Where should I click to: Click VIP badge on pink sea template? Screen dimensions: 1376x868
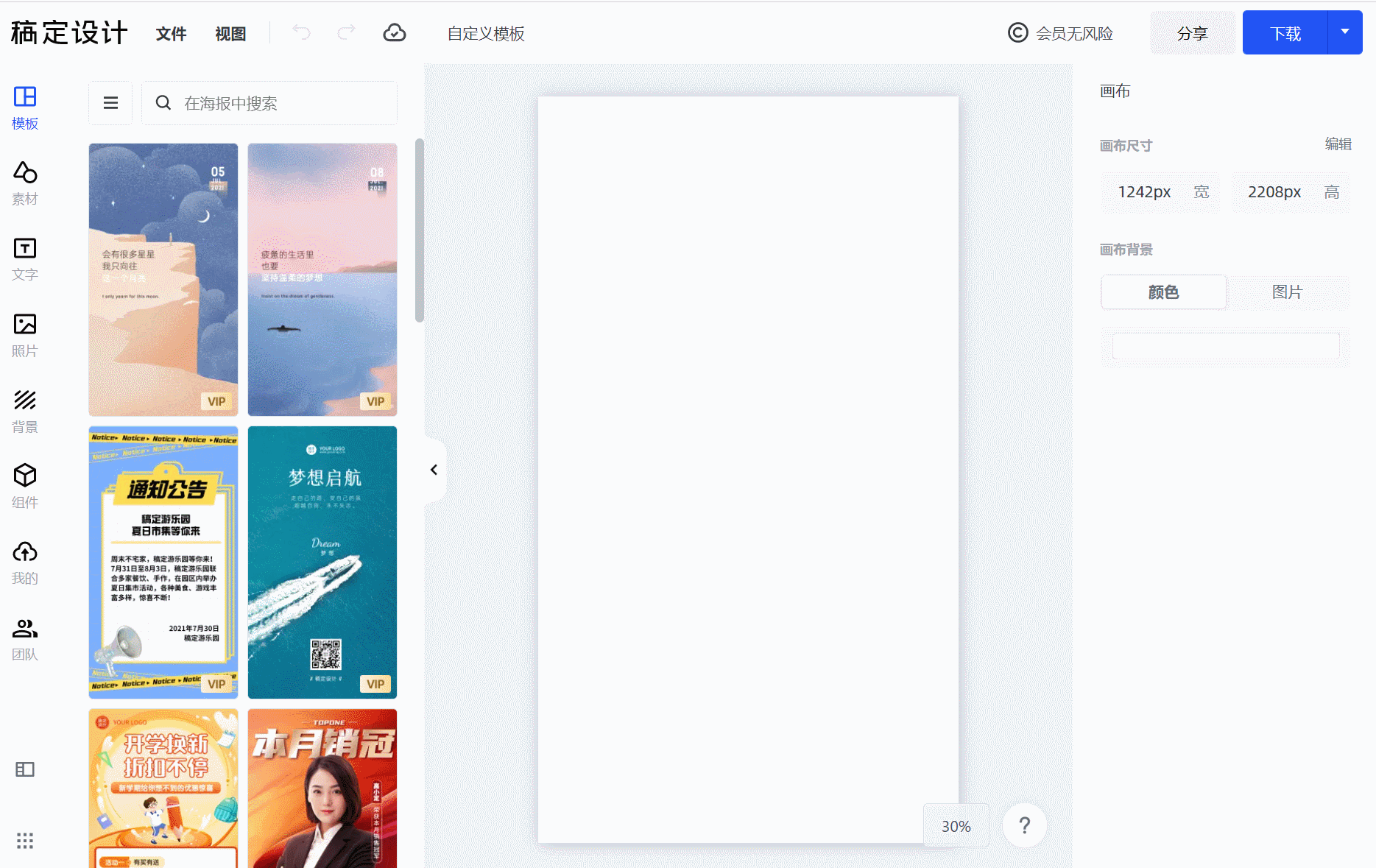point(375,401)
